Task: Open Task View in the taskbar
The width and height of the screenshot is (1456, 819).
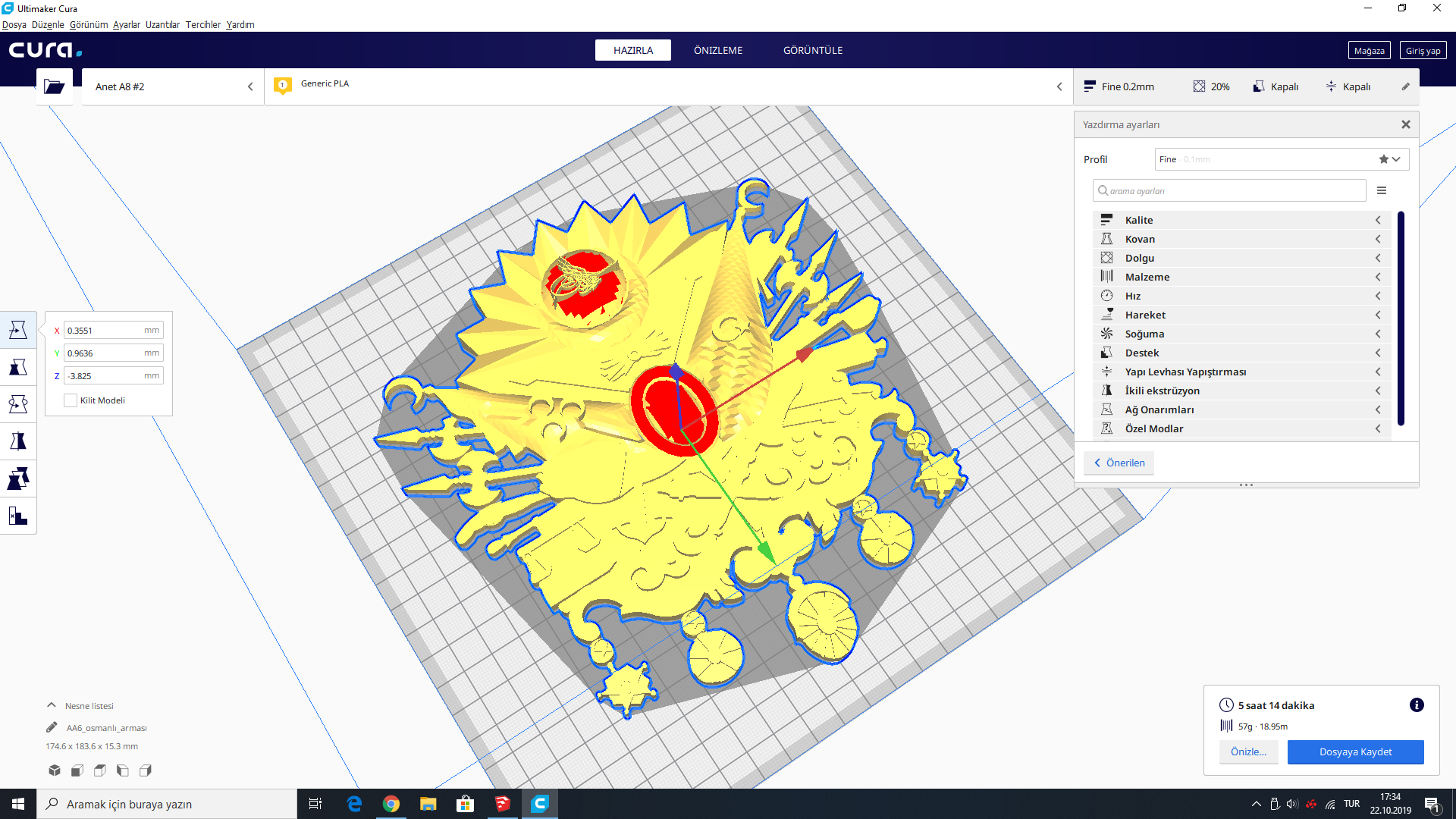Action: [315, 804]
